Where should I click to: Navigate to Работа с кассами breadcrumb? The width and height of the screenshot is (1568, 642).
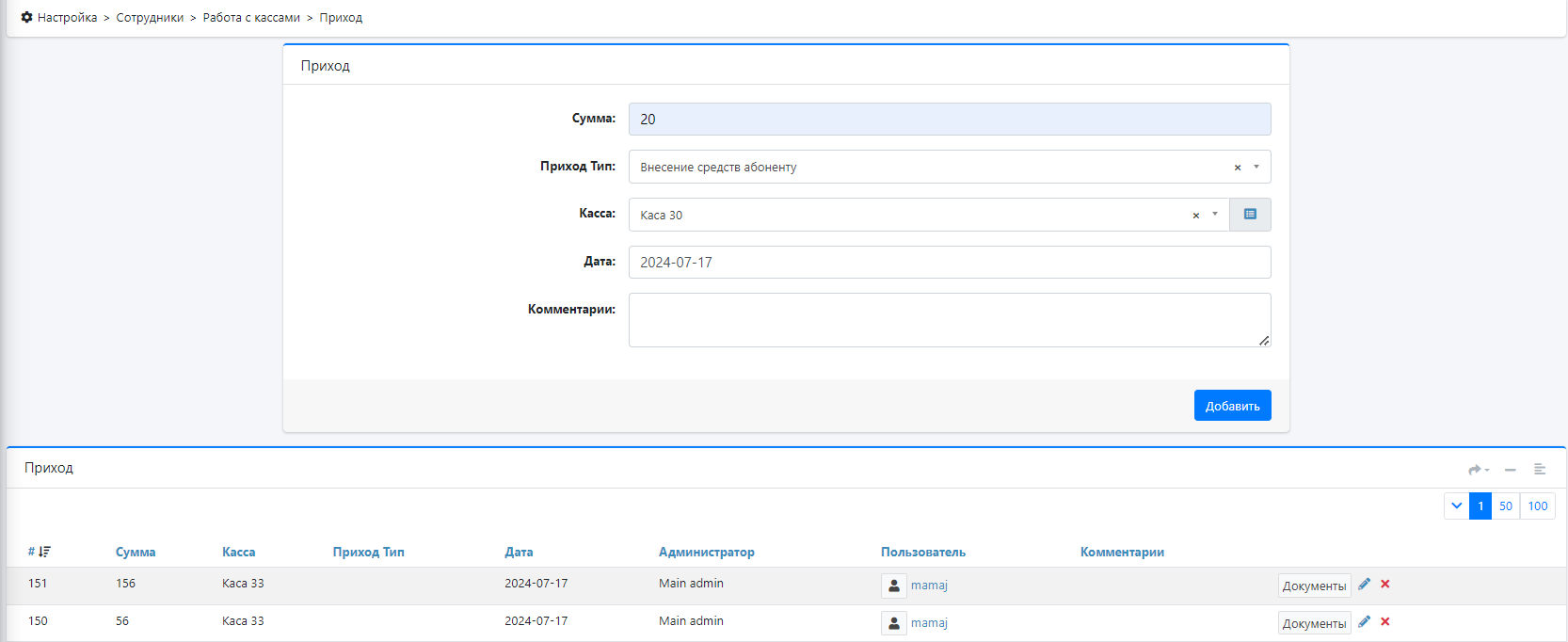point(251,18)
